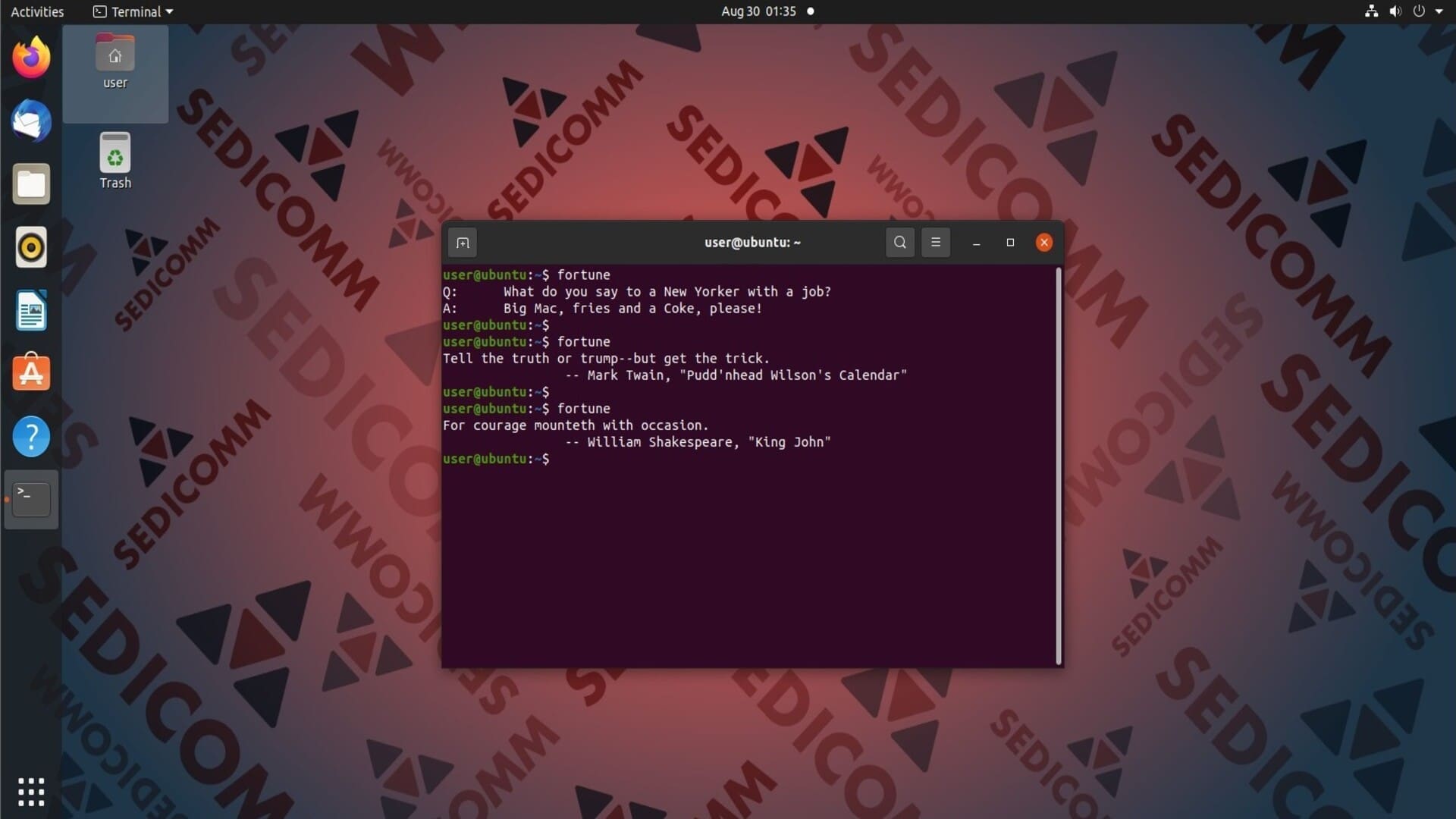The height and width of the screenshot is (819, 1456).
Task: Open the Rhythmbox music player from the dock
Action: tap(31, 247)
